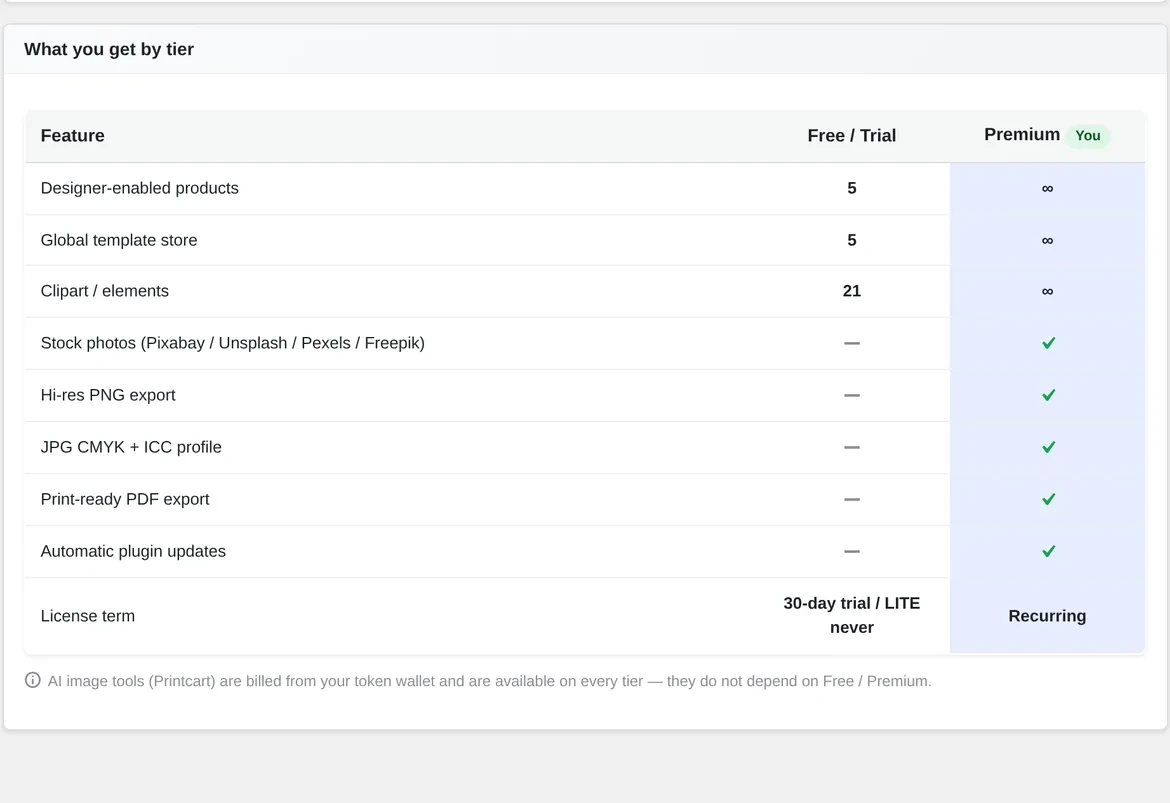1170x803 pixels.
Task: Click the dash in Hi-res PNG export Free column
Action: 851,396
